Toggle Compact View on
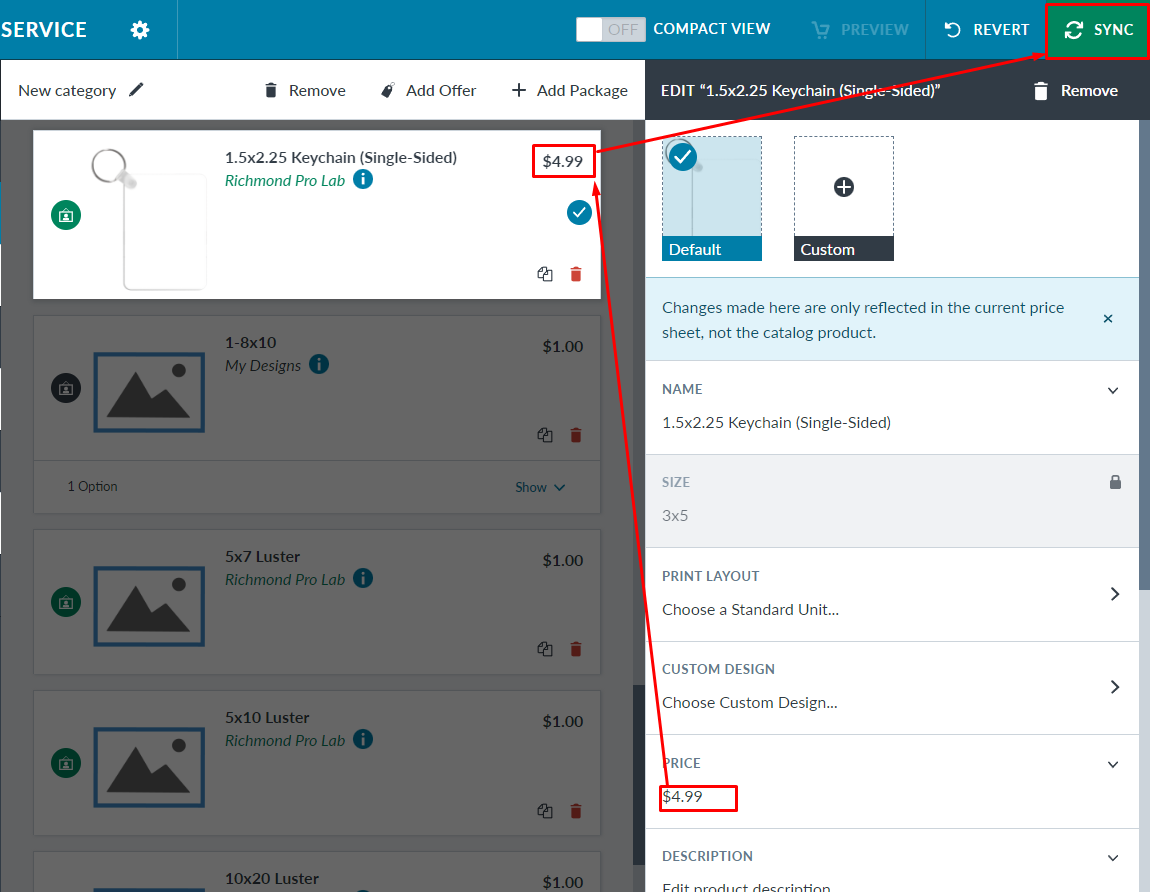This screenshot has height=892, width=1150. point(610,29)
